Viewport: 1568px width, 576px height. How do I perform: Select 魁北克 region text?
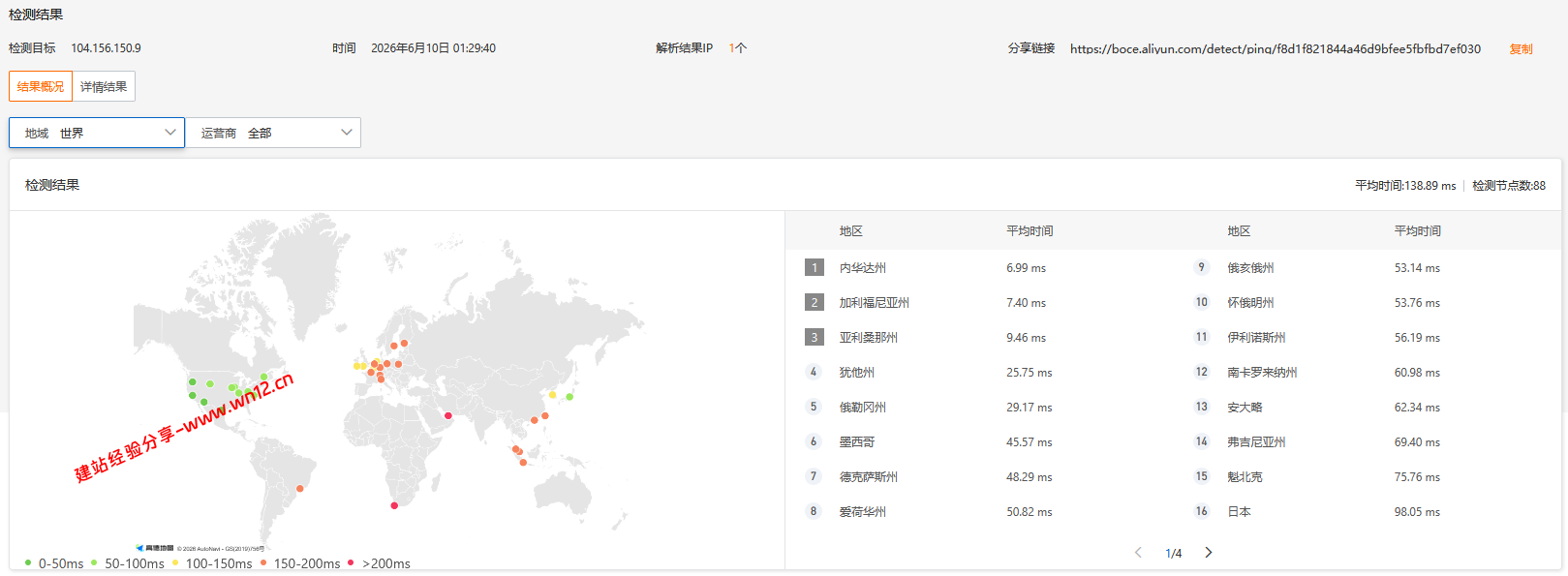coord(1245,477)
